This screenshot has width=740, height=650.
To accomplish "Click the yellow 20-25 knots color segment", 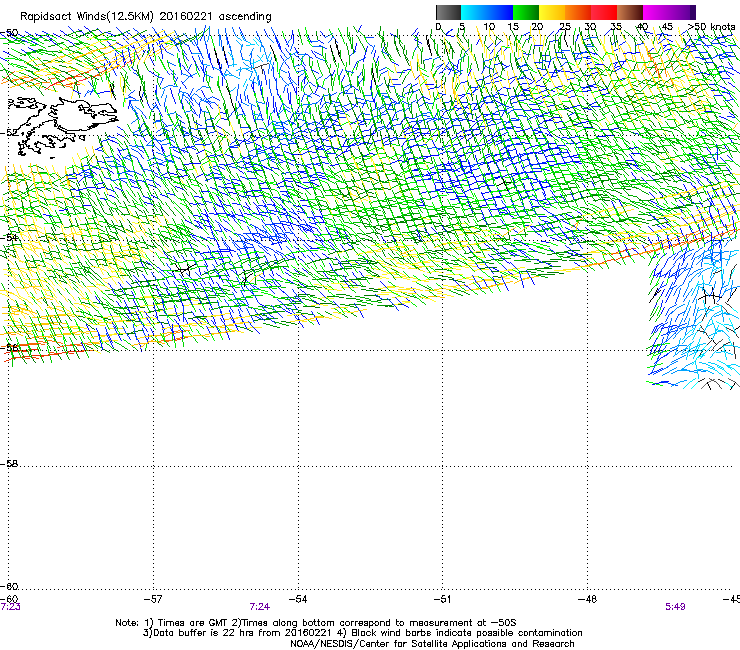I will [552, 12].
